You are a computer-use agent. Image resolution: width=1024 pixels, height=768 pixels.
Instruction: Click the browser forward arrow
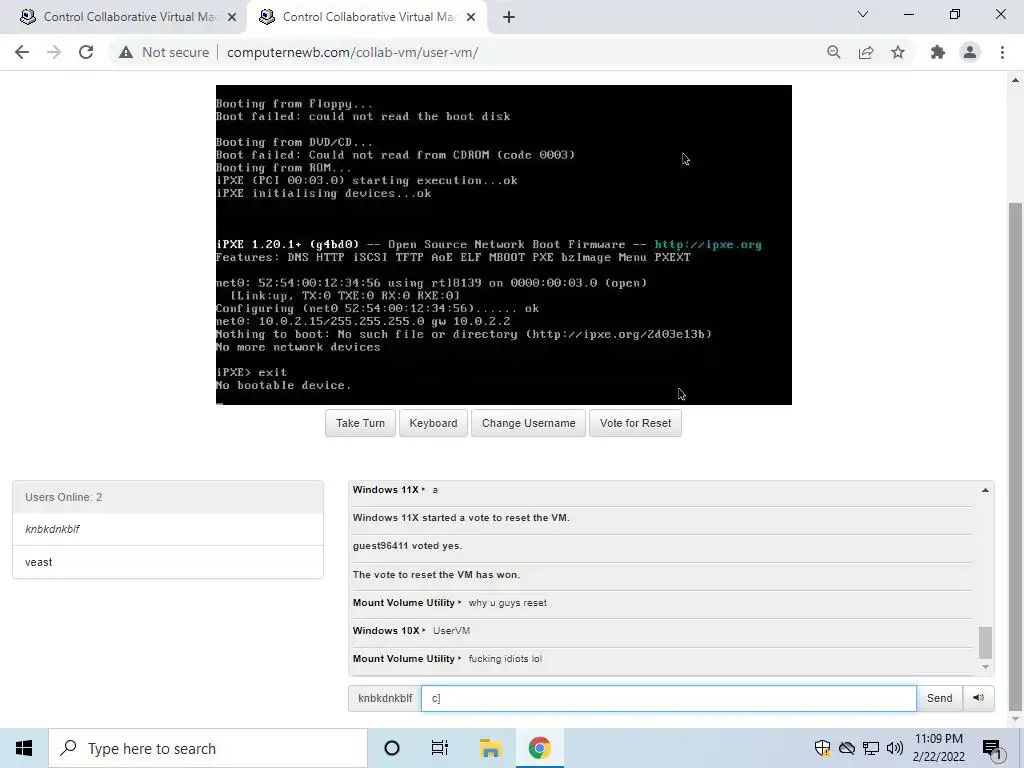pos(54,52)
